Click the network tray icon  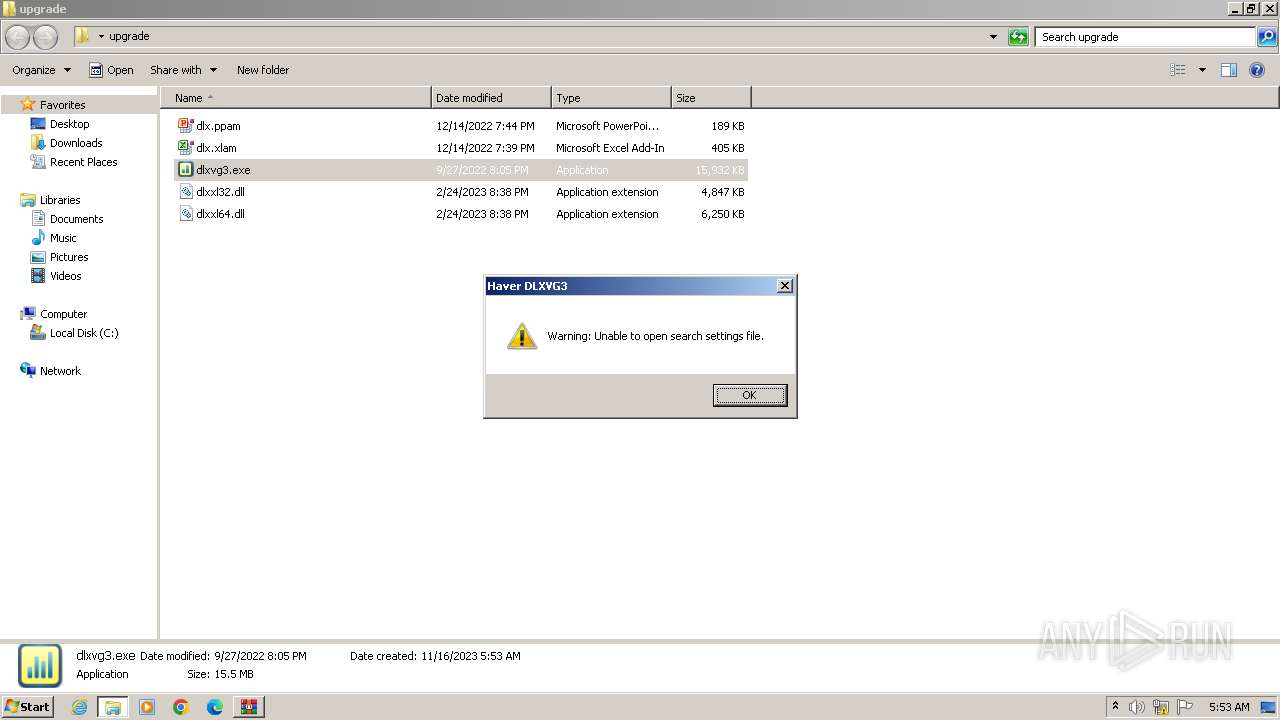[1161, 707]
